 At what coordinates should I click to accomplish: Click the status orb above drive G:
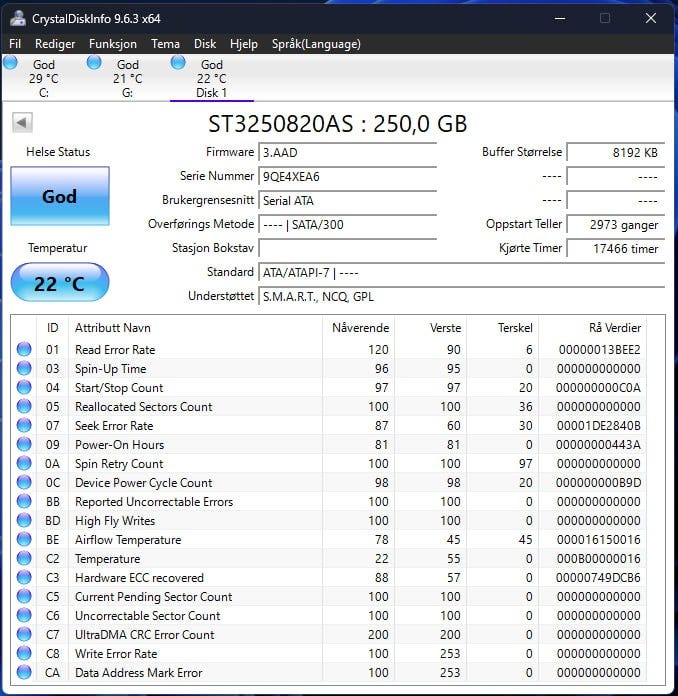pyautogui.click(x=94, y=63)
